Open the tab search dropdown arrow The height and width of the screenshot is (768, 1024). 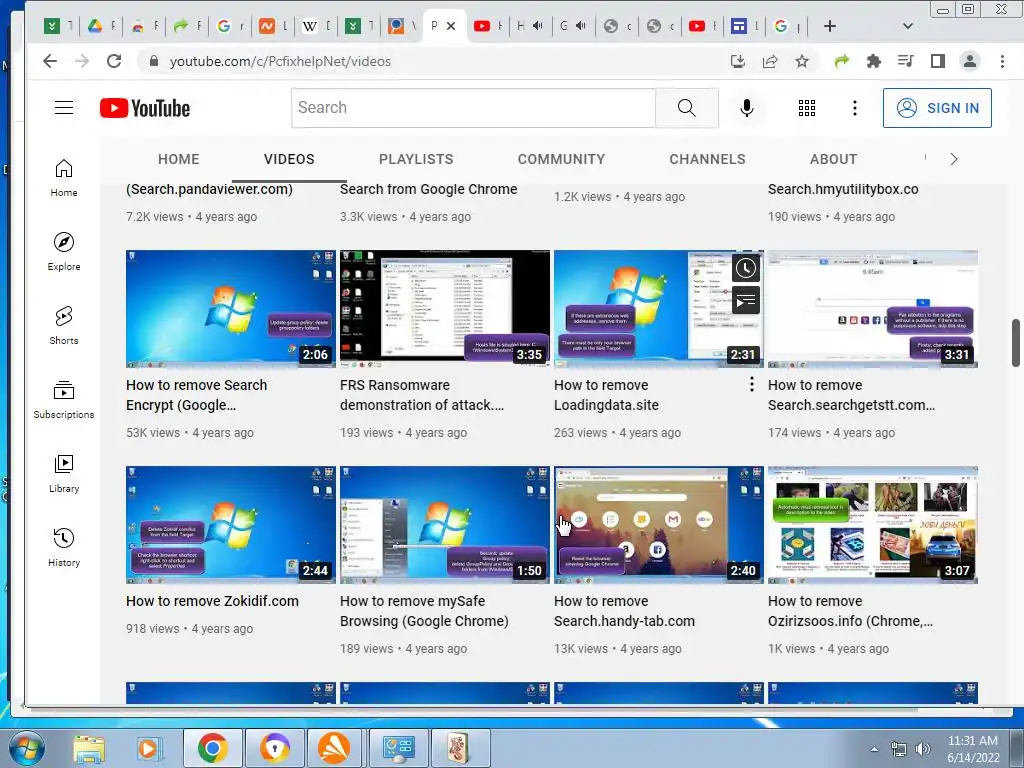(908, 26)
